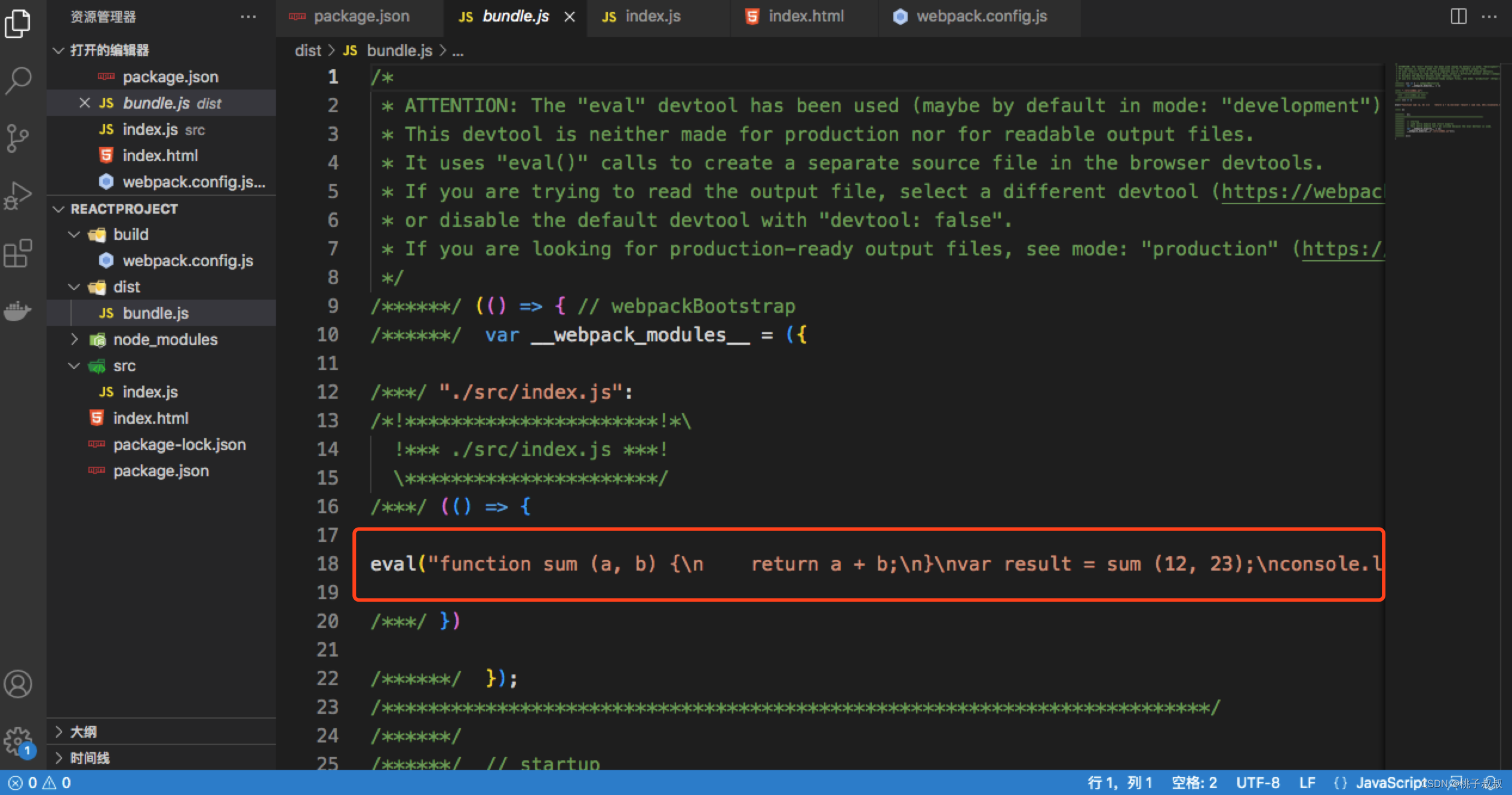Screen dimensions: 1512x795
Task: Close bundle.js in open editors list
Action: click(x=85, y=103)
